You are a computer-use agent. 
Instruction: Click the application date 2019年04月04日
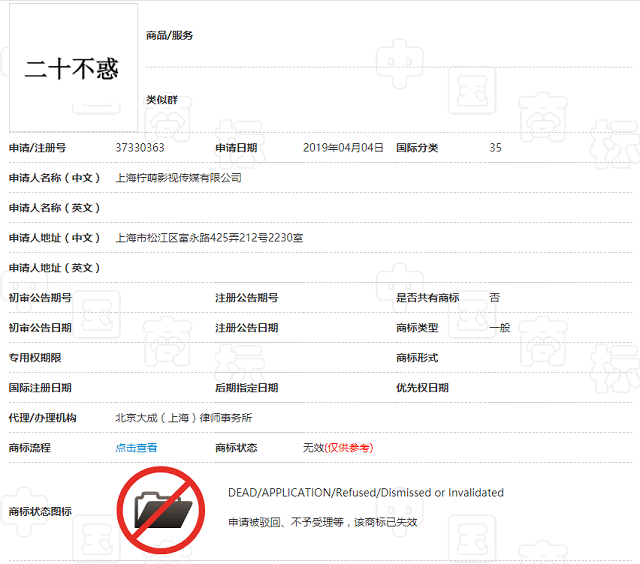coord(343,148)
